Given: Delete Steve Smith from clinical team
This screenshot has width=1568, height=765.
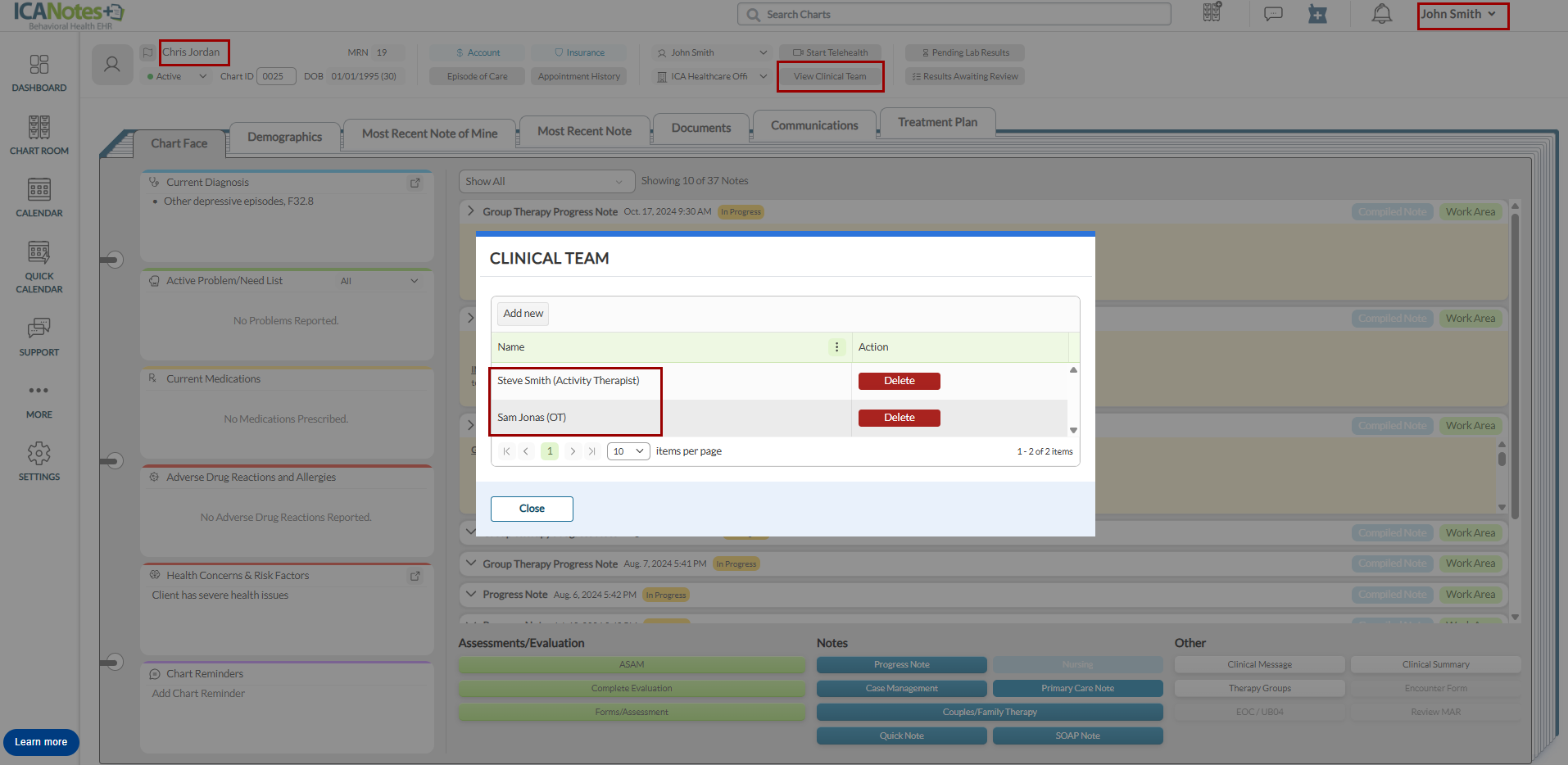Looking at the screenshot, I should pyautogui.click(x=899, y=381).
